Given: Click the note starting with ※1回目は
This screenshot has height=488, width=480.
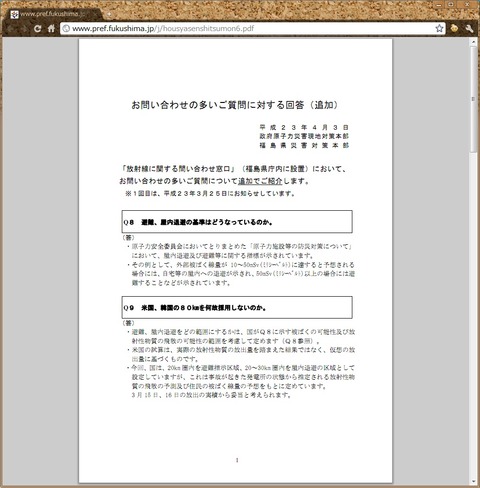Looking at the screenshot, I should point(210,193).
